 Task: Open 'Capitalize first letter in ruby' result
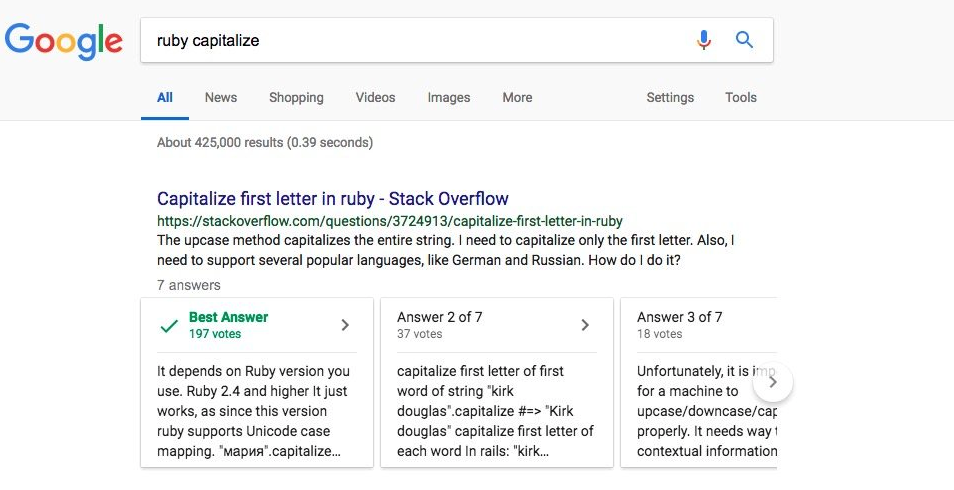333,198
